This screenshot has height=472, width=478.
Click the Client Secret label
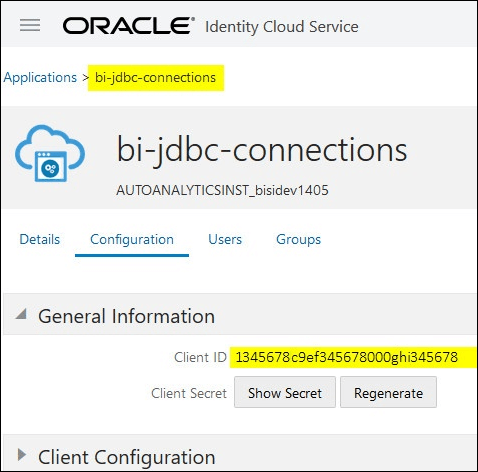tap(189, 393)
